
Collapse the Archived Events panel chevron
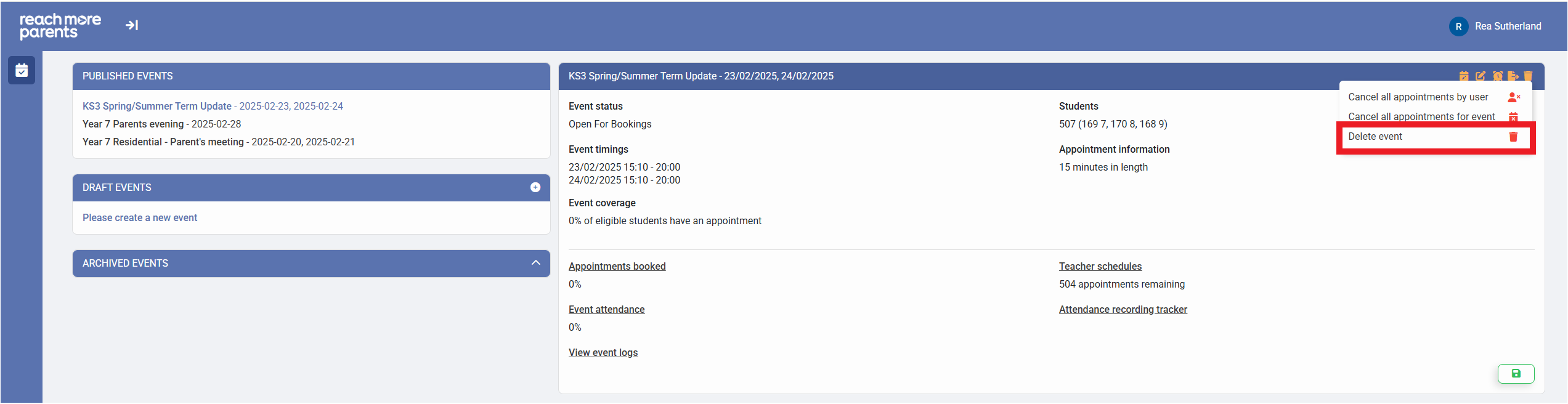(535, 263)
